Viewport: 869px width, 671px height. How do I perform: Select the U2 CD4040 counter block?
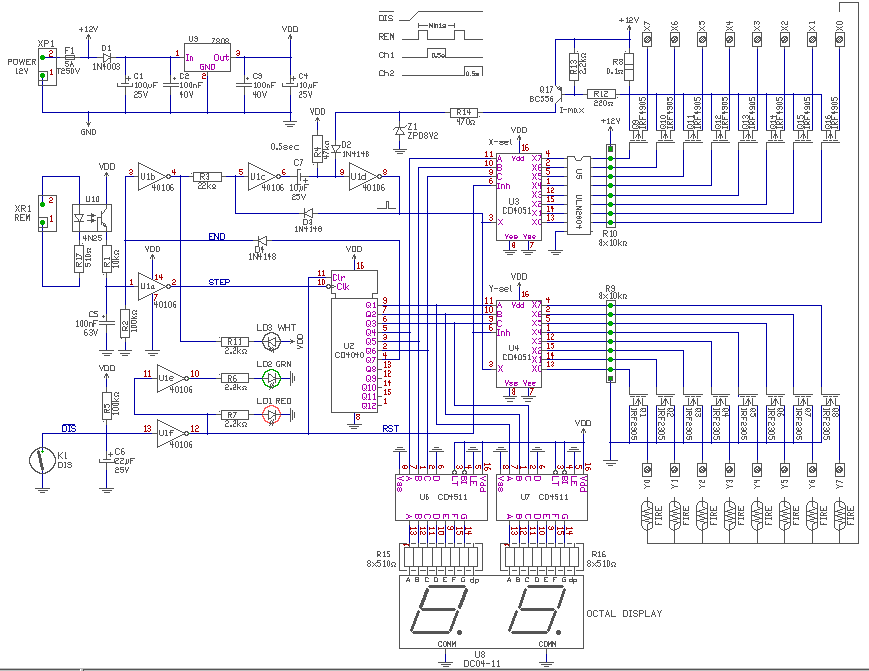coord(354,342)
